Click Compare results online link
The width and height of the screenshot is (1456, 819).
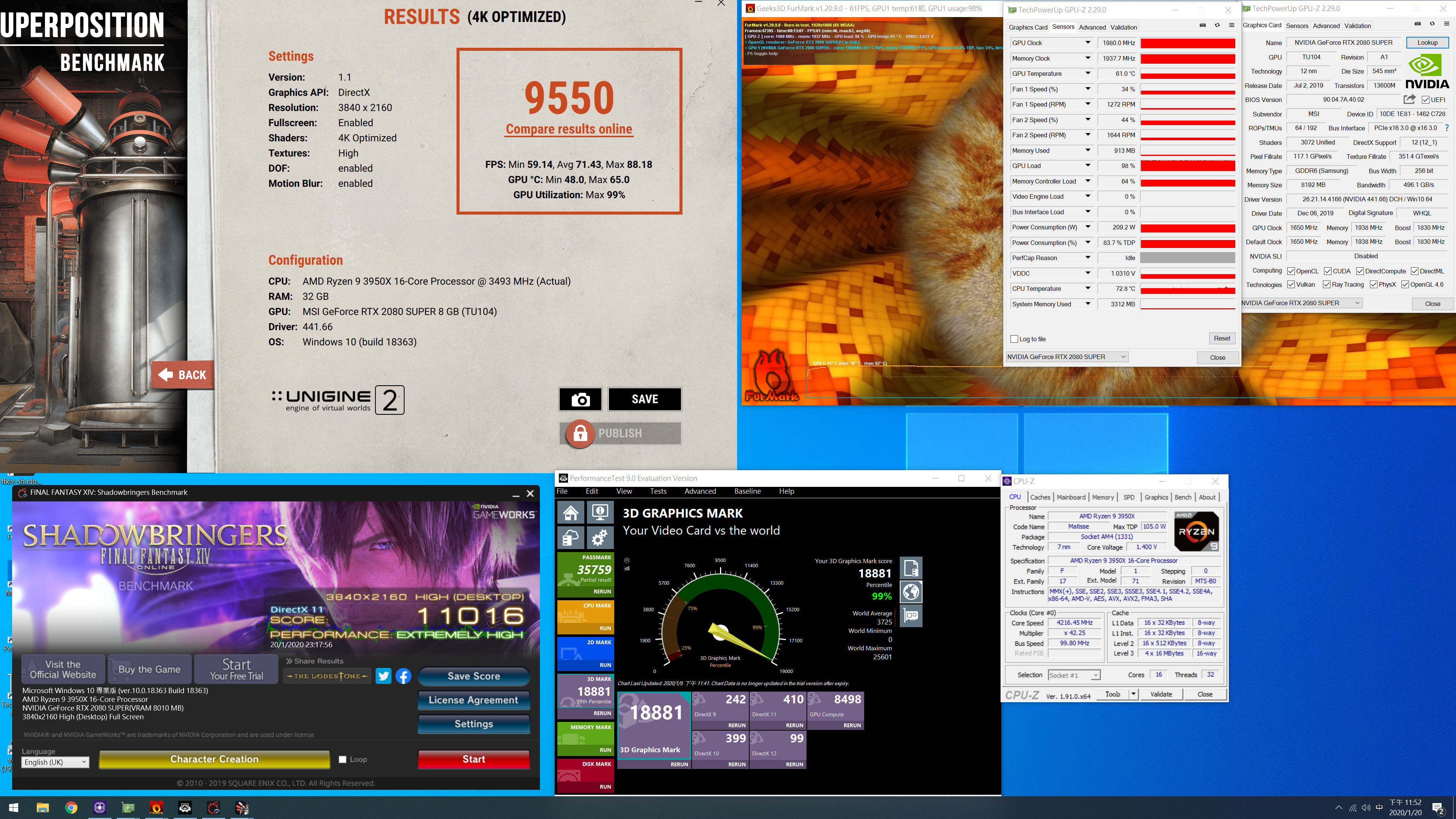pos(569,129)
